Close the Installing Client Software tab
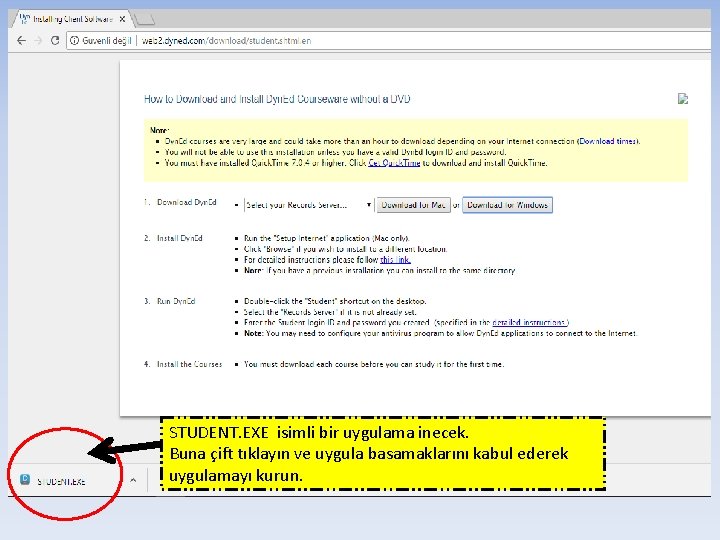 click(122, 19)
